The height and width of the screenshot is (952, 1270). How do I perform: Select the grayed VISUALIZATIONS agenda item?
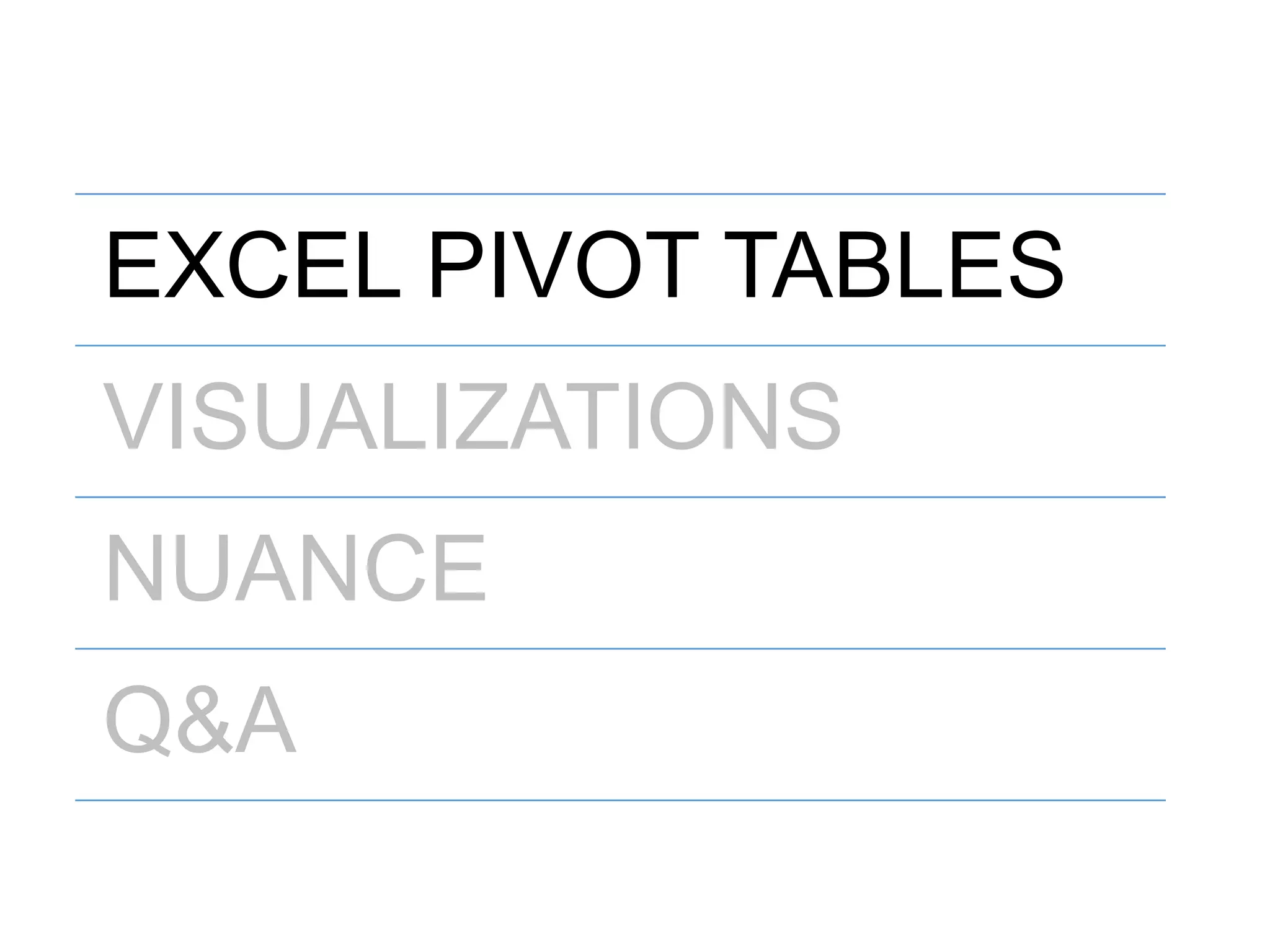[472, 416]
